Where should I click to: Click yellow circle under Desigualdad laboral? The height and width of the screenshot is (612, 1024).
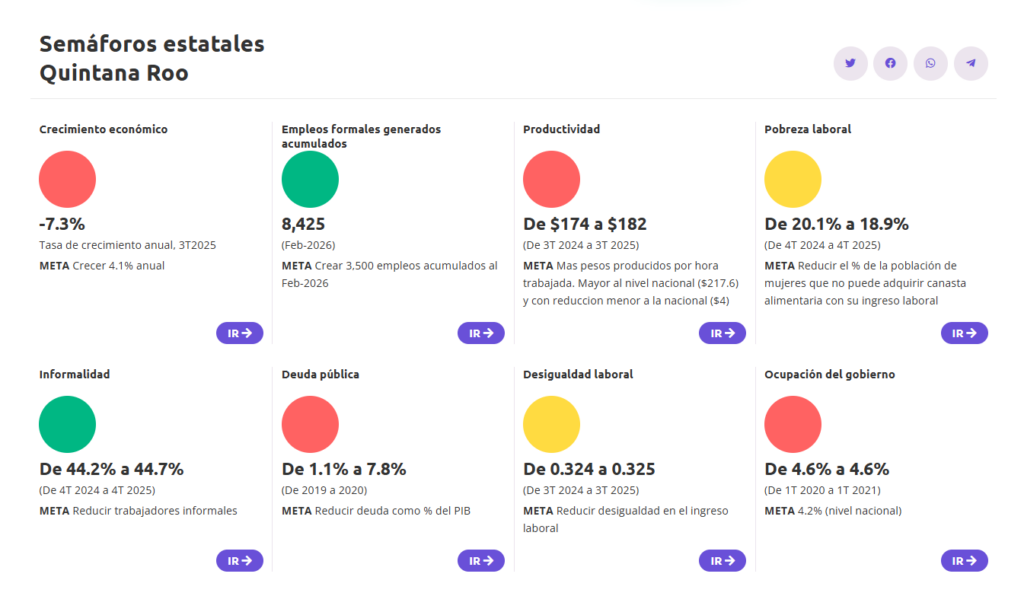pyautogui.click(x=551, y=424)
